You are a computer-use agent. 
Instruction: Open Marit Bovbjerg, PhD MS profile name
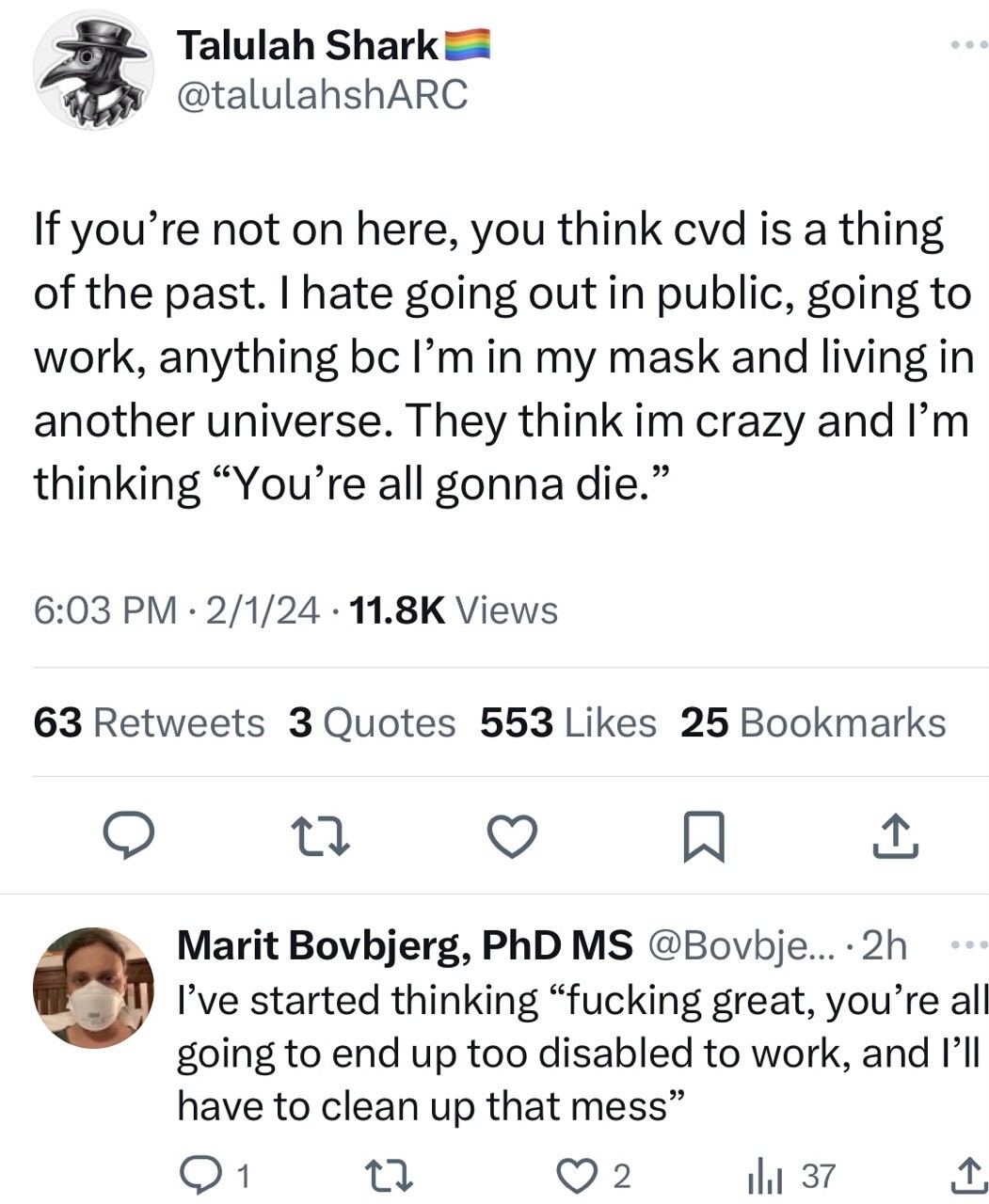pos(405,944)
